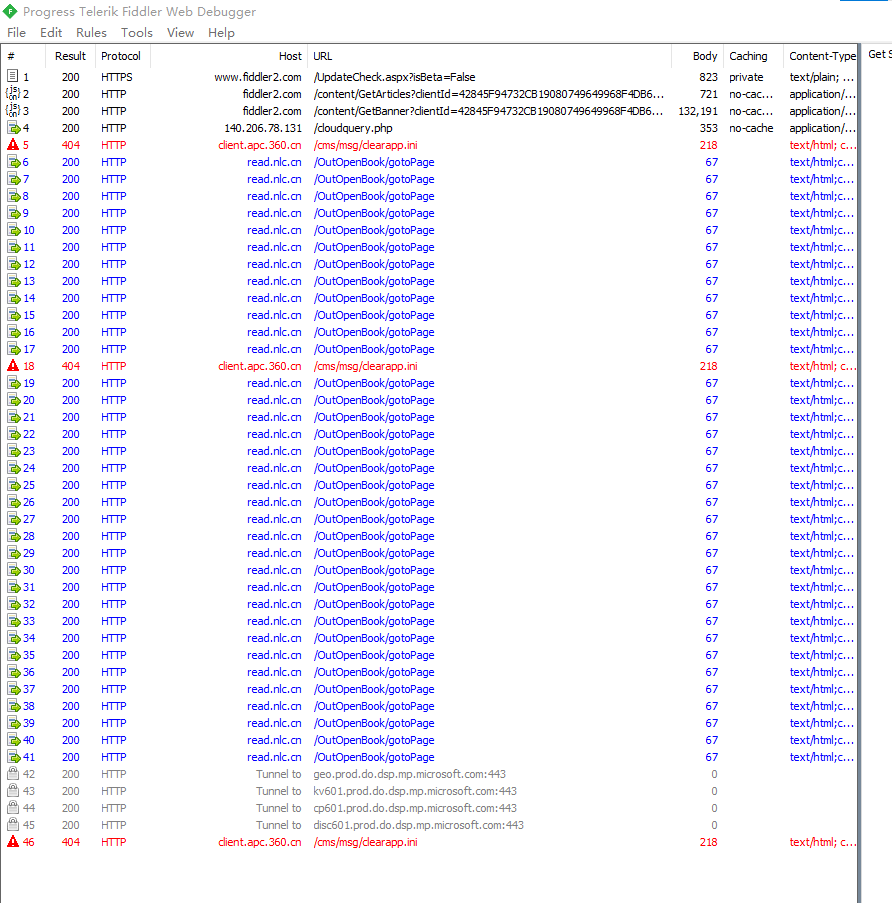Sort sessions by the Content-Type column header
Screen dimensions: 892x903
coord(821,56)
